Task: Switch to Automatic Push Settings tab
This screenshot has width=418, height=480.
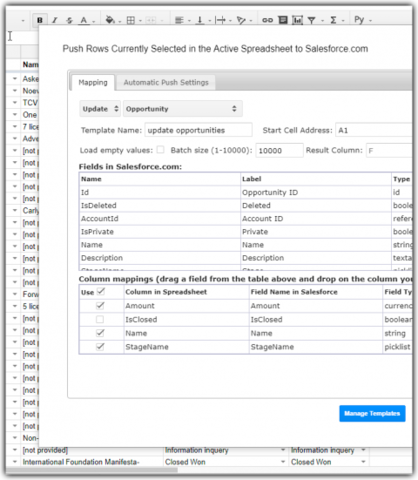Action: (x=166, y=82)
